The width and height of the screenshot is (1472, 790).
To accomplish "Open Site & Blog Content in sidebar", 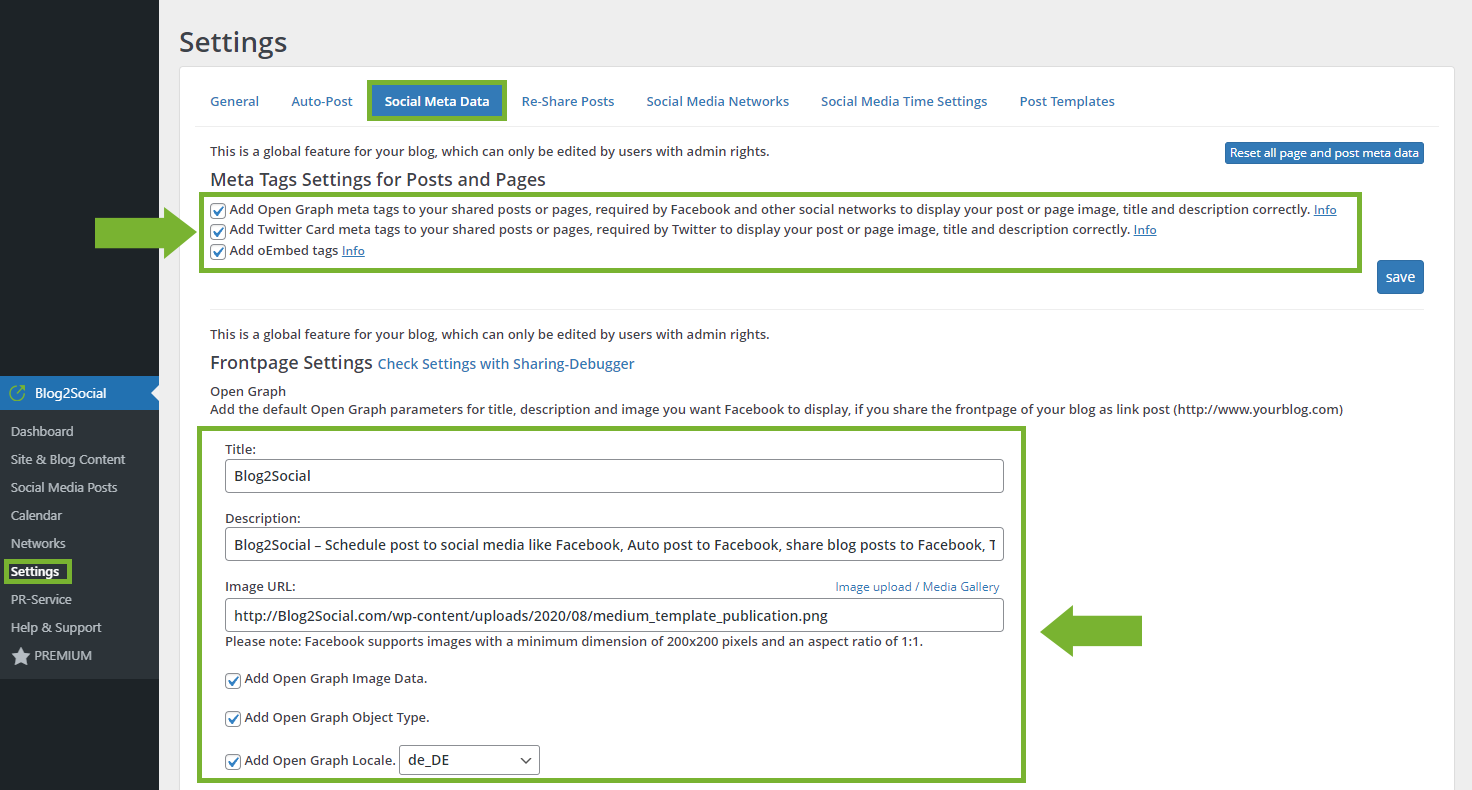I will pyautogui.click(x=68, y=459).
